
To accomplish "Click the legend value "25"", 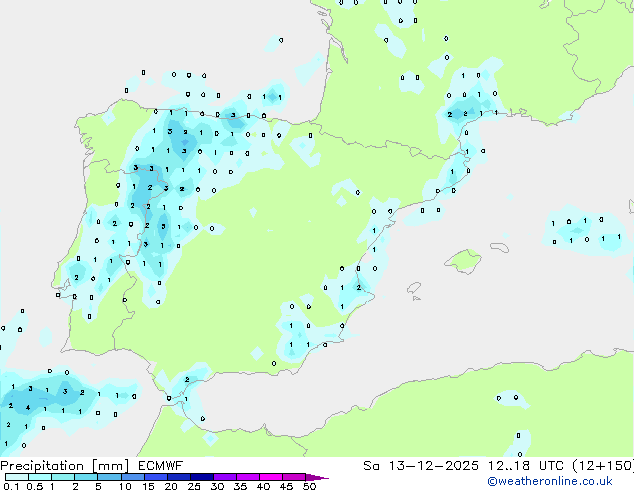I will (194, 486).
